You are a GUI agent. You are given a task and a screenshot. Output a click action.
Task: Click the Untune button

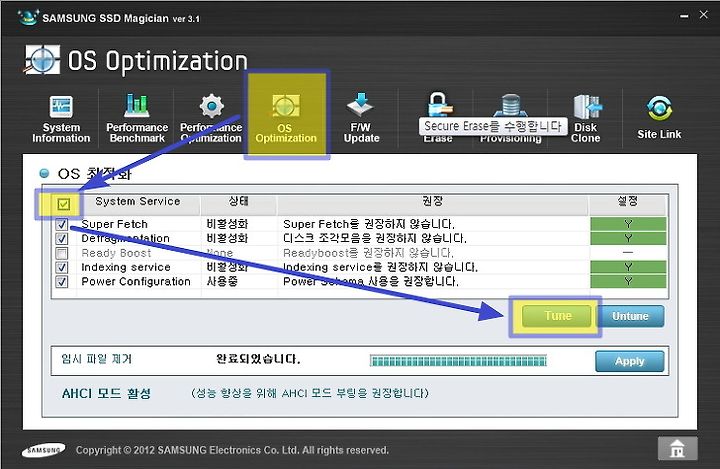pyautogui.click(x=630, y=316)
